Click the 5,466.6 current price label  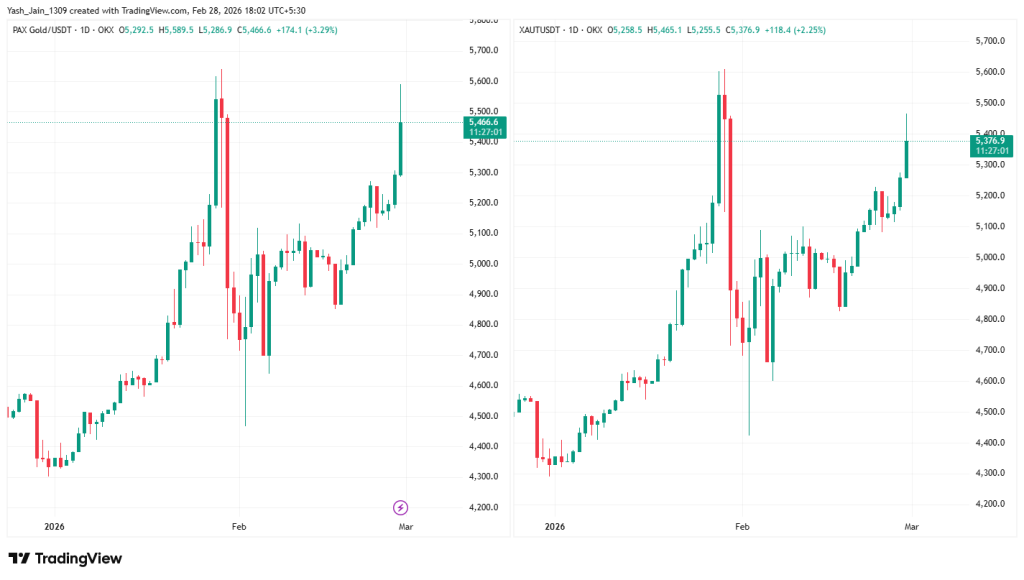[x=485, y=121]
